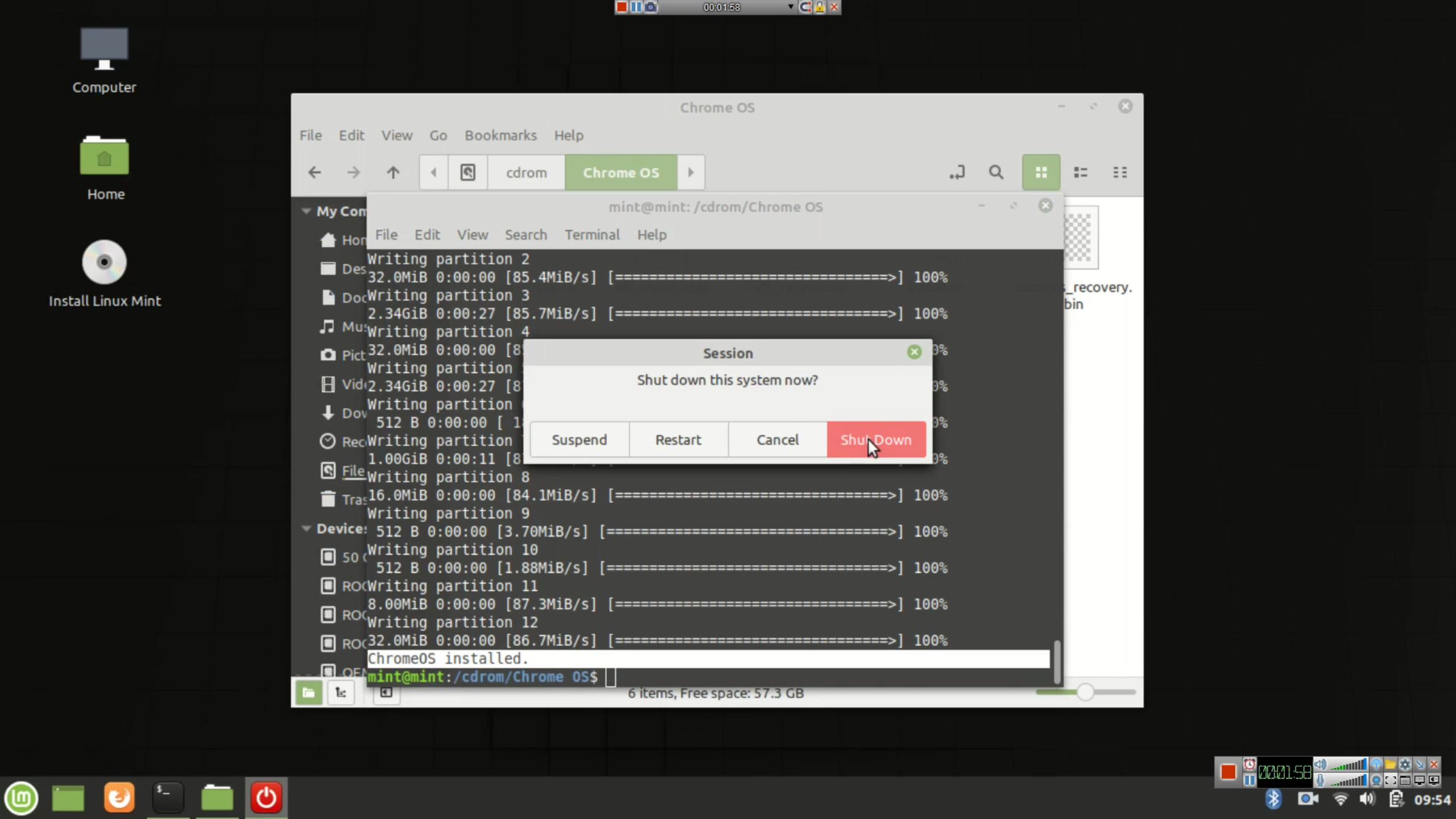Screen dimensions: 1456x819
Task: Take a screenshot with the camera icon
Action: tap(650, 7)
